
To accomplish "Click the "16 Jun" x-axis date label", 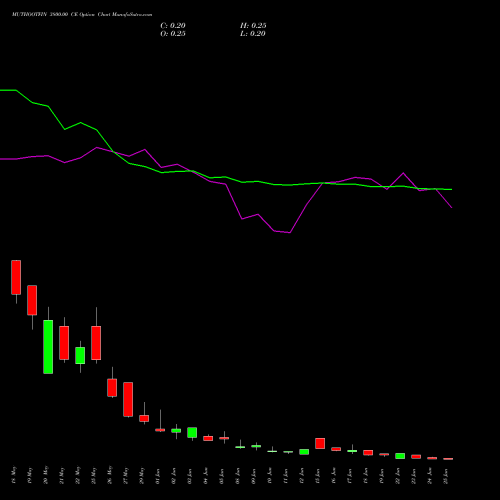I will tap(334, 476).
